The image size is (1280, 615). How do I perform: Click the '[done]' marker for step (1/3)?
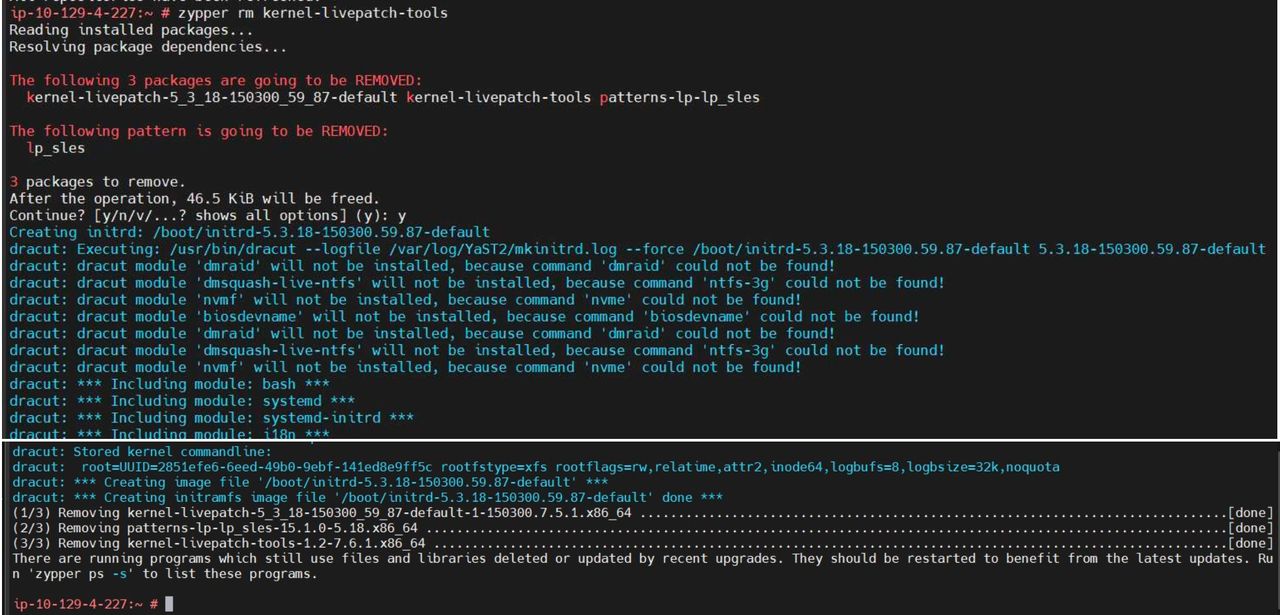(1250, 513)
